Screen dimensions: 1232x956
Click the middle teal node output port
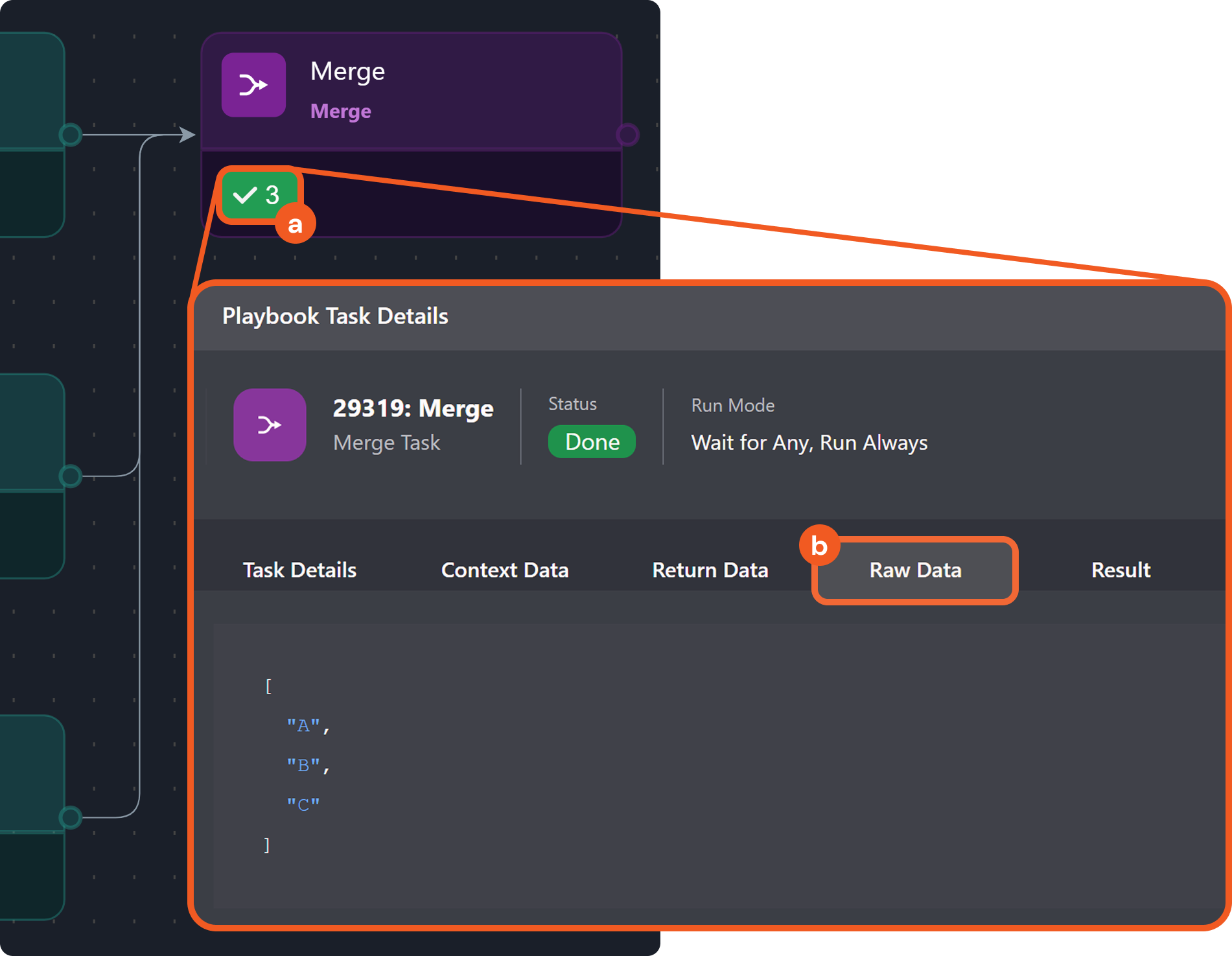(x=70, y=476)
